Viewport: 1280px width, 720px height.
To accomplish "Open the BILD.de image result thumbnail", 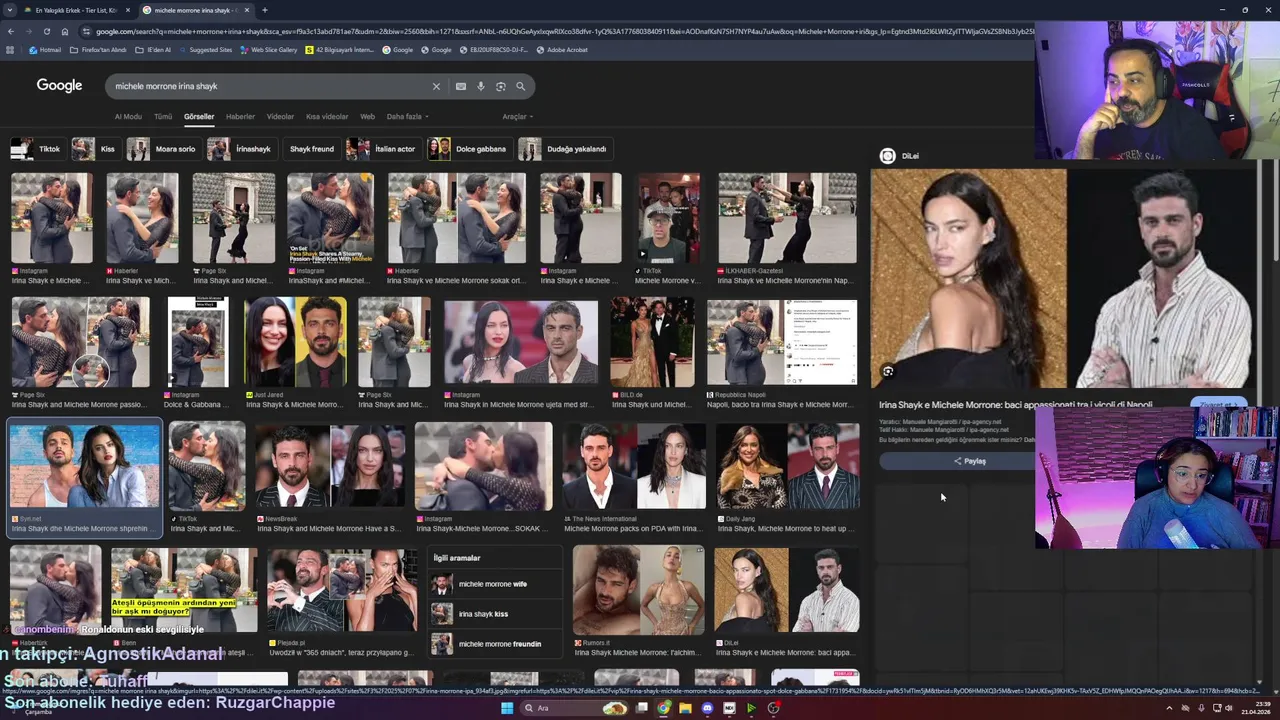I will [652, 342].
